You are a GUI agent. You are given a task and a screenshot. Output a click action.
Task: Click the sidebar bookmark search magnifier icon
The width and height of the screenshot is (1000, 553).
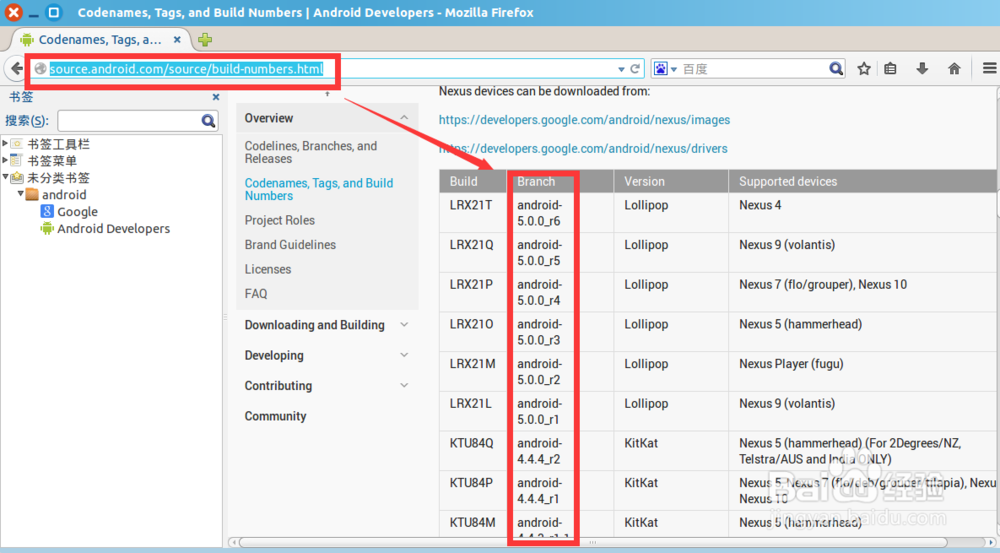(208, 121)
